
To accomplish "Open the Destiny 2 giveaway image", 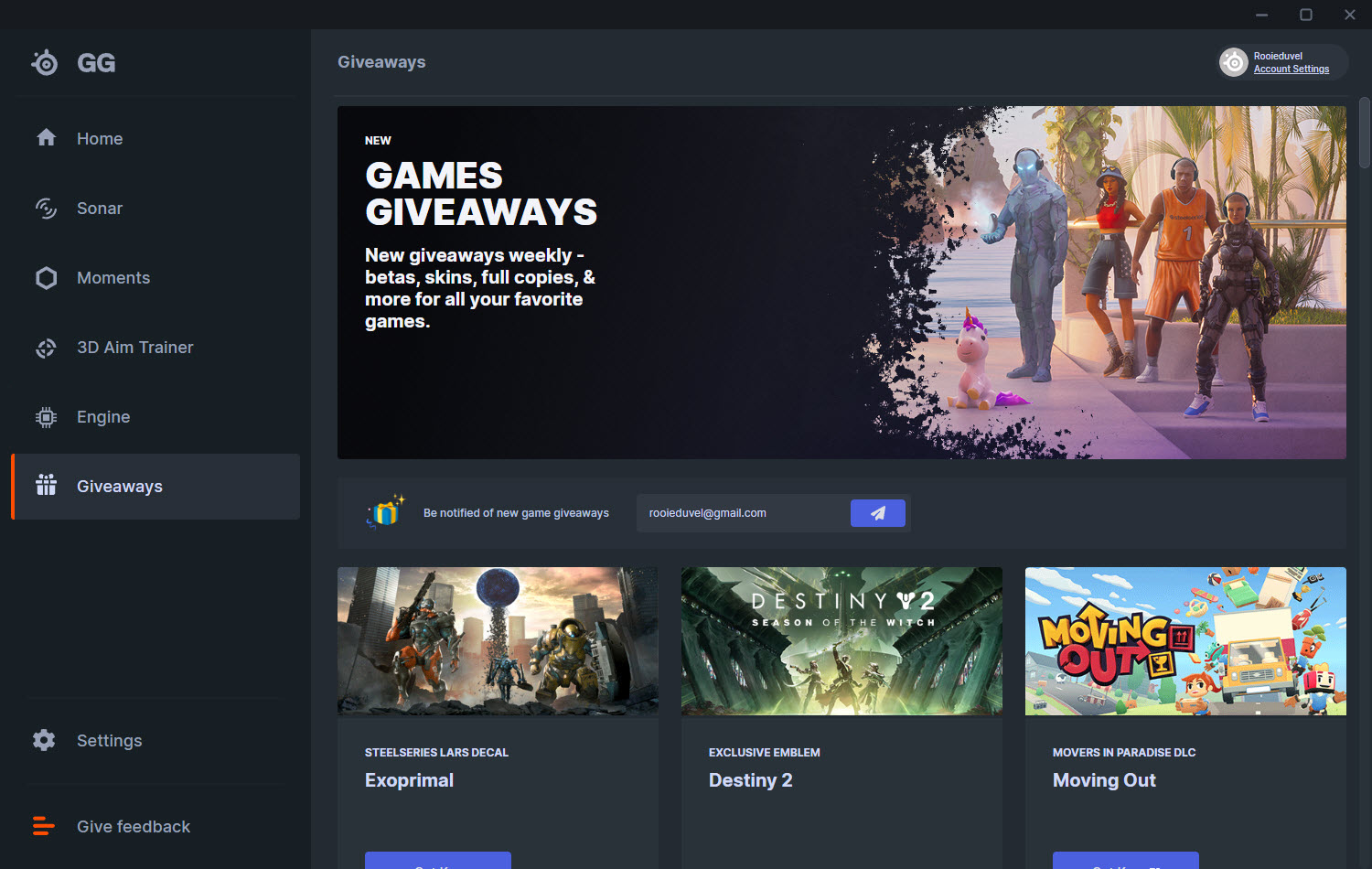I will tap(841, 640).
